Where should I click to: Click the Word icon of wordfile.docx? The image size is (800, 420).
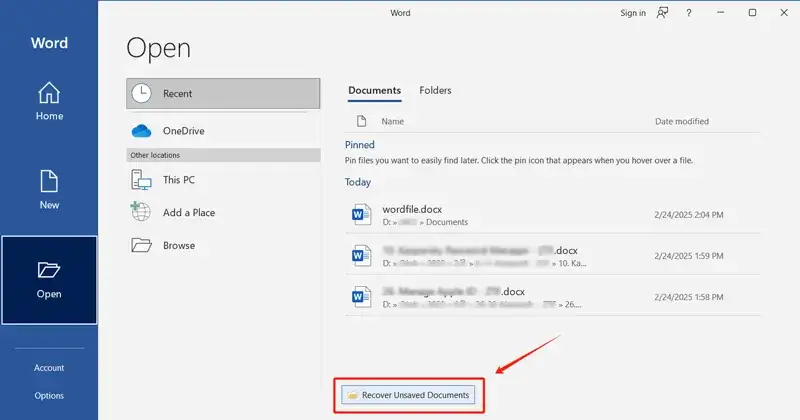click(x=361, y=214)
